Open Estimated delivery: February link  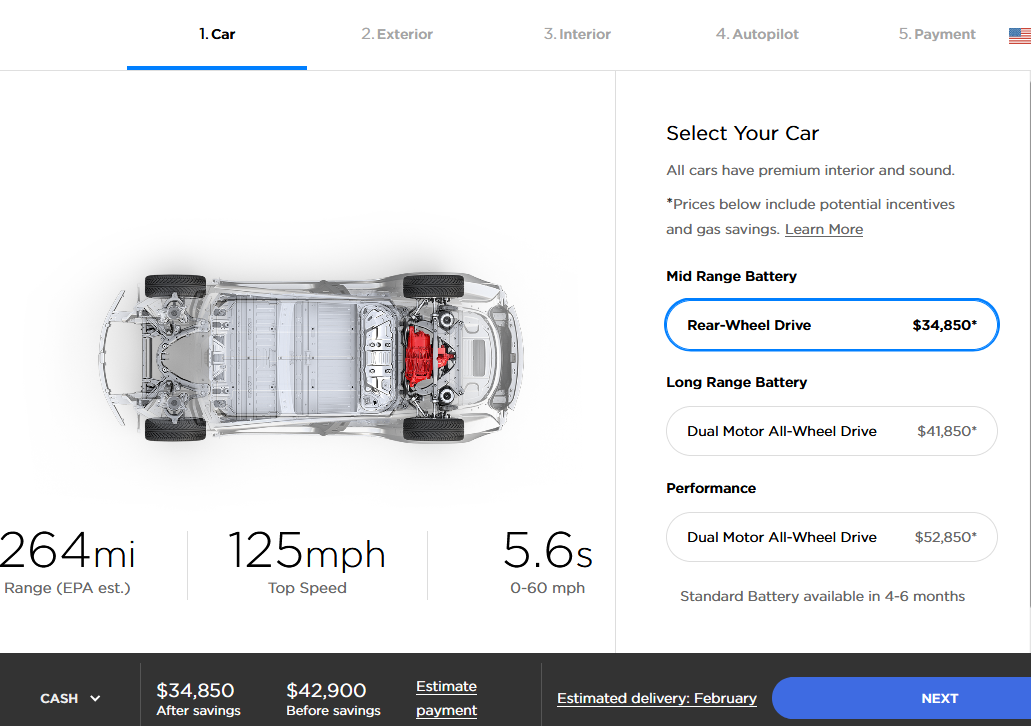[657, 698]
